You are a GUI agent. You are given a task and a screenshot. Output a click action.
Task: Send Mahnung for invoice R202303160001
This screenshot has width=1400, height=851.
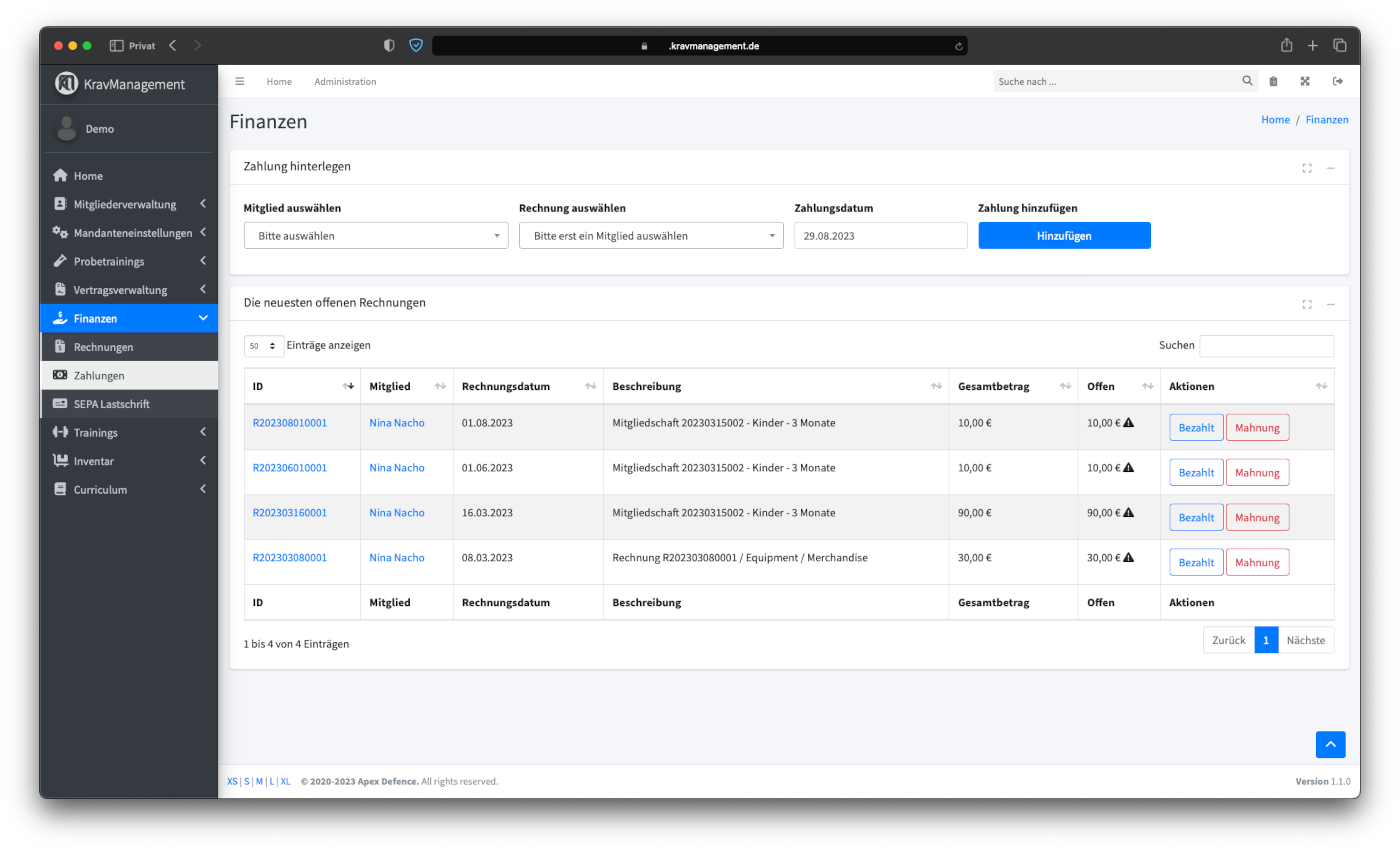tap(1257, 518)
